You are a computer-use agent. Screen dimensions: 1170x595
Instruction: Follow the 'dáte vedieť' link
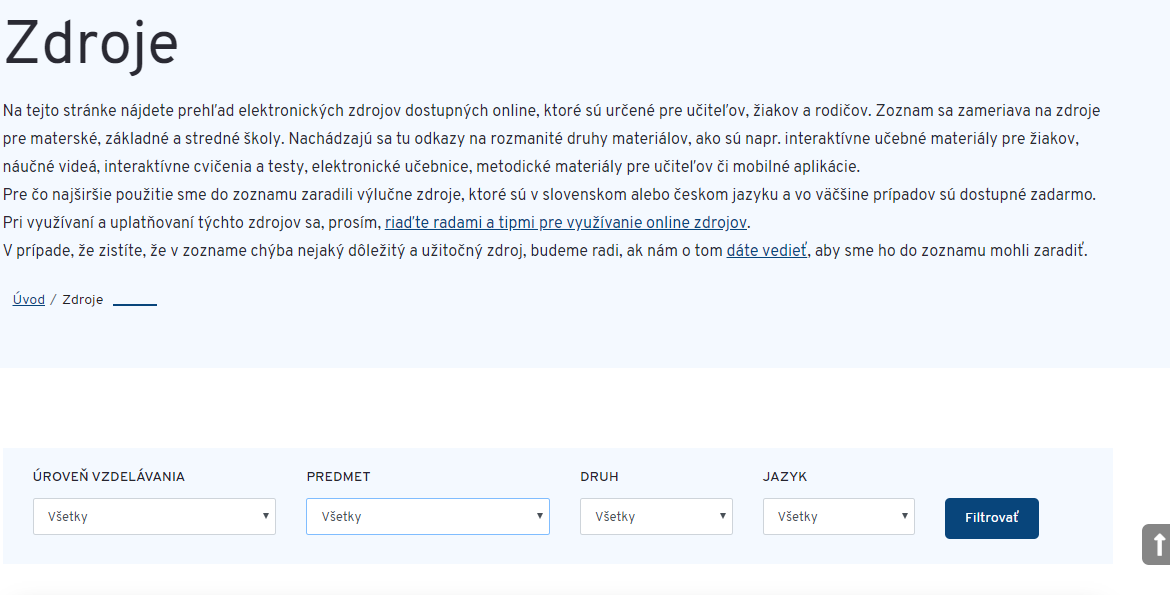(x=766, y=251)
